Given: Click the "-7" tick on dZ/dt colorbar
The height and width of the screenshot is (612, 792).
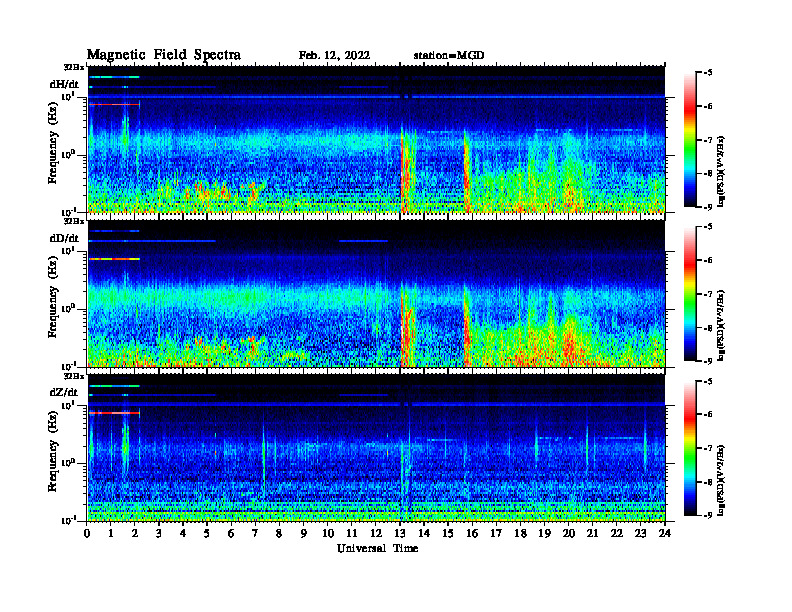Looking at the screenshot, I should click(x=708, y=448).
